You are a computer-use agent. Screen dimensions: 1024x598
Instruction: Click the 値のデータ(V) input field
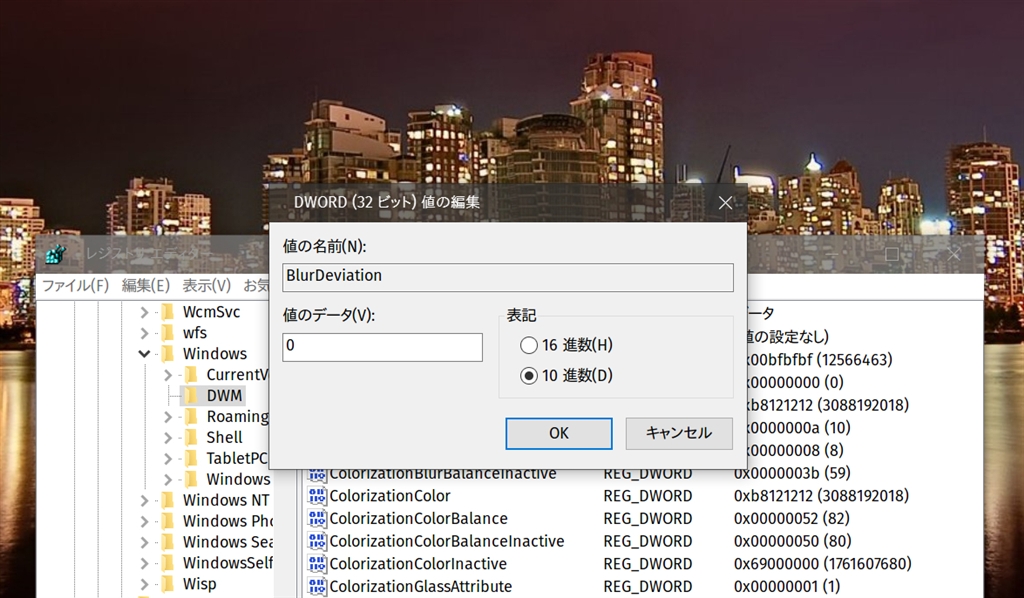click(382, 347)
